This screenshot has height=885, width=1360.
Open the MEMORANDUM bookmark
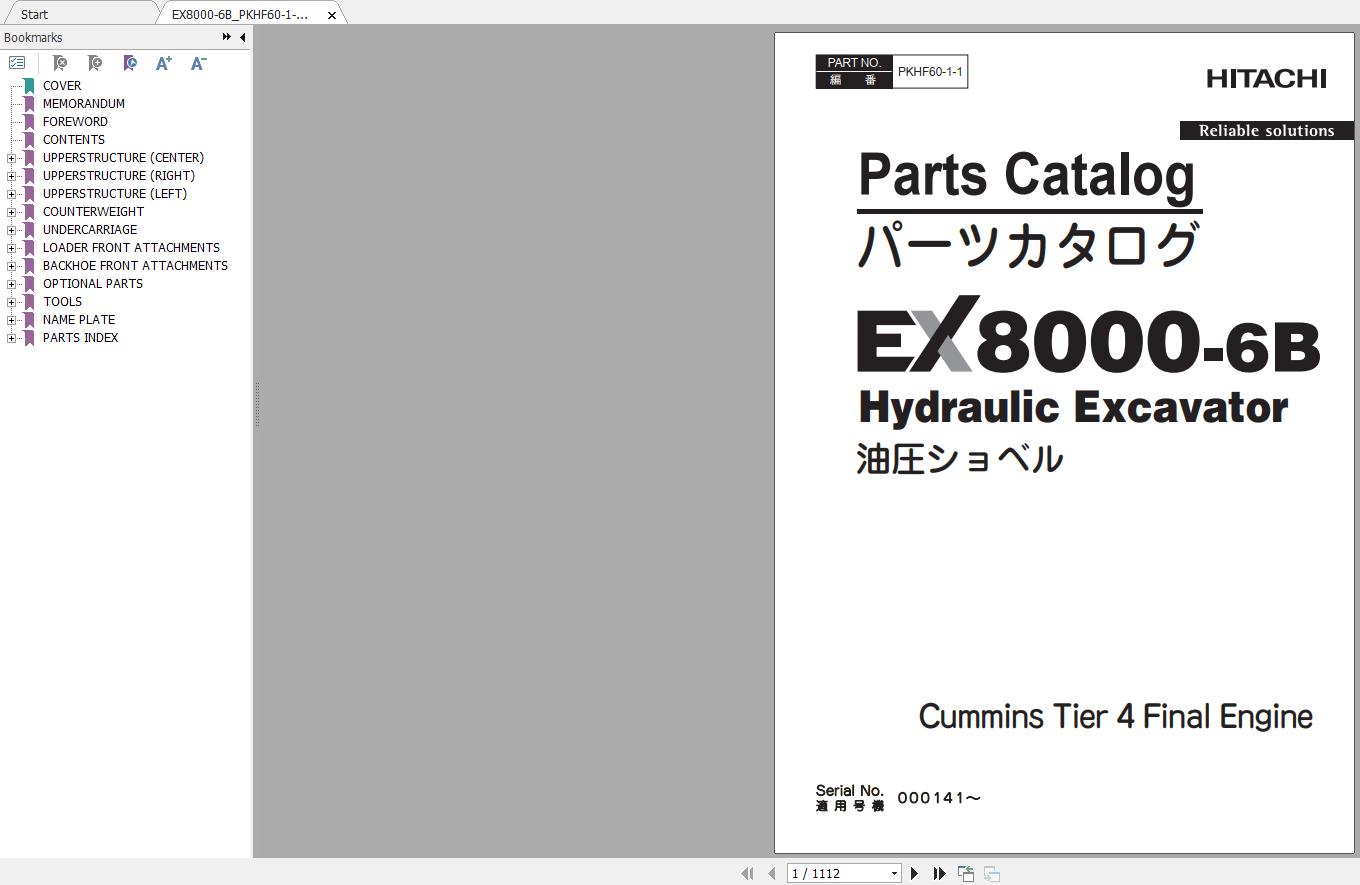point(84,104)
